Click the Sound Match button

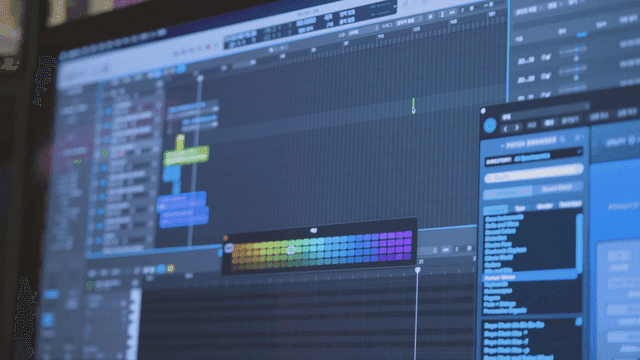coord(558,188)
